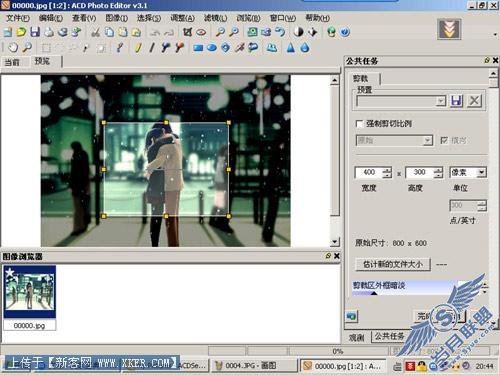The height and width of the screenshot is (375, 500).
Task: Click the Save preset floppy icon
Action: click(457, 101)
